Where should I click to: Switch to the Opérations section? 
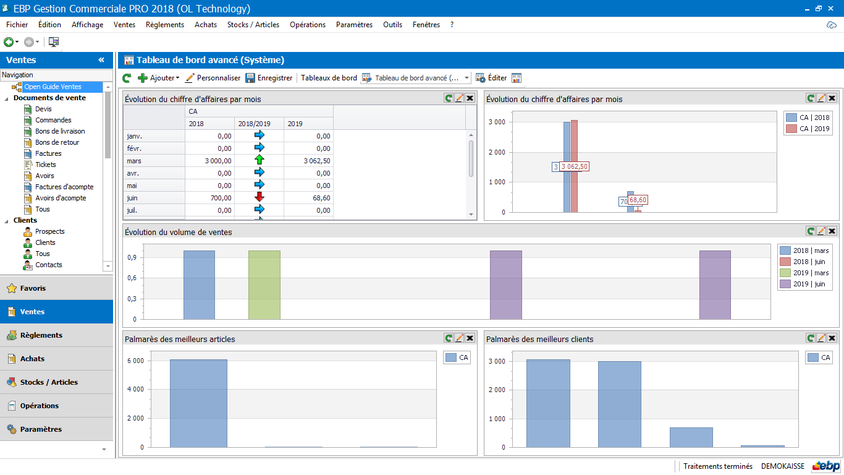coord(57,406)
